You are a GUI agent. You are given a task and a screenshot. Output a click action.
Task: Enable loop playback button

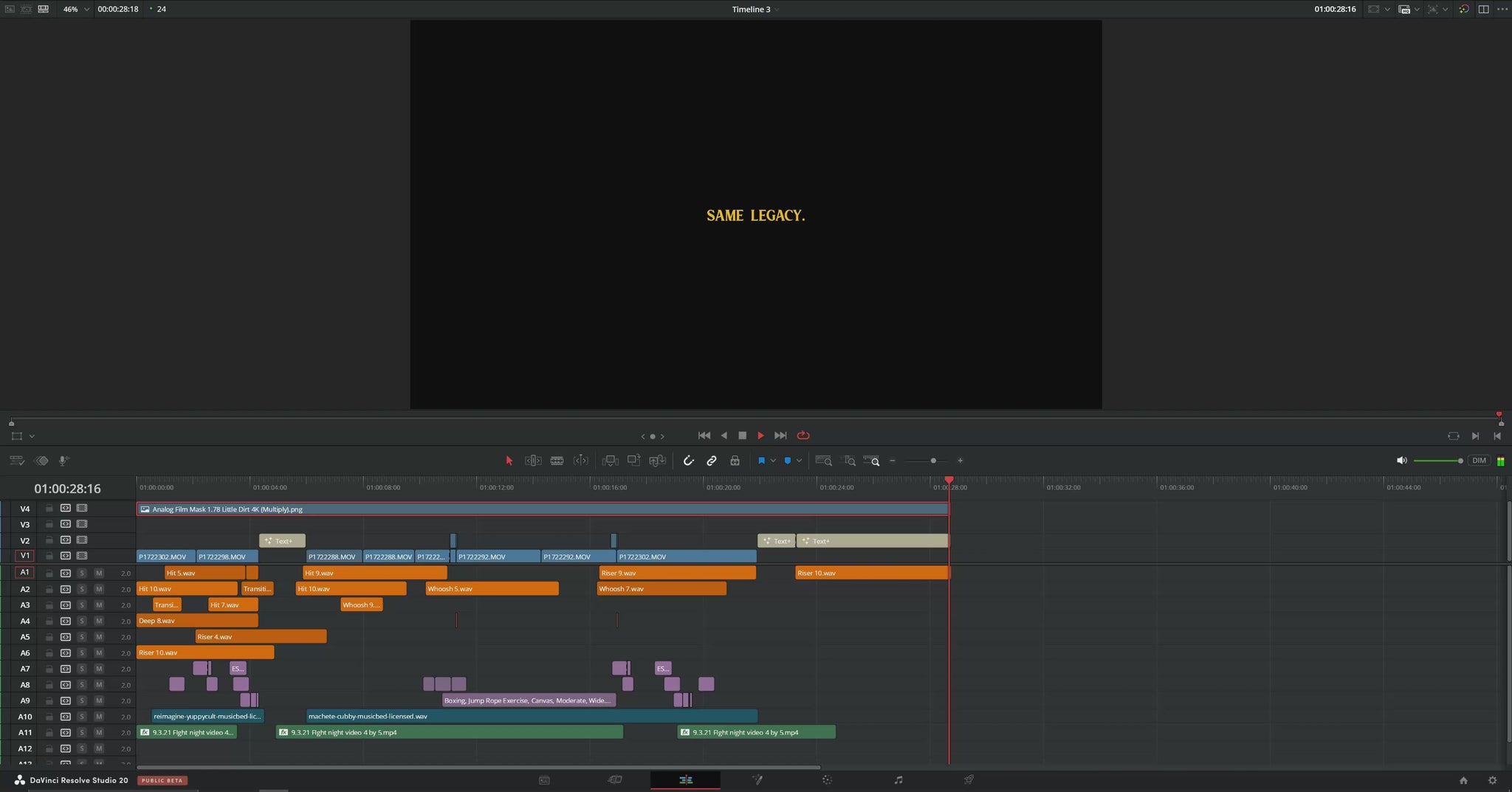click(803, 435)
